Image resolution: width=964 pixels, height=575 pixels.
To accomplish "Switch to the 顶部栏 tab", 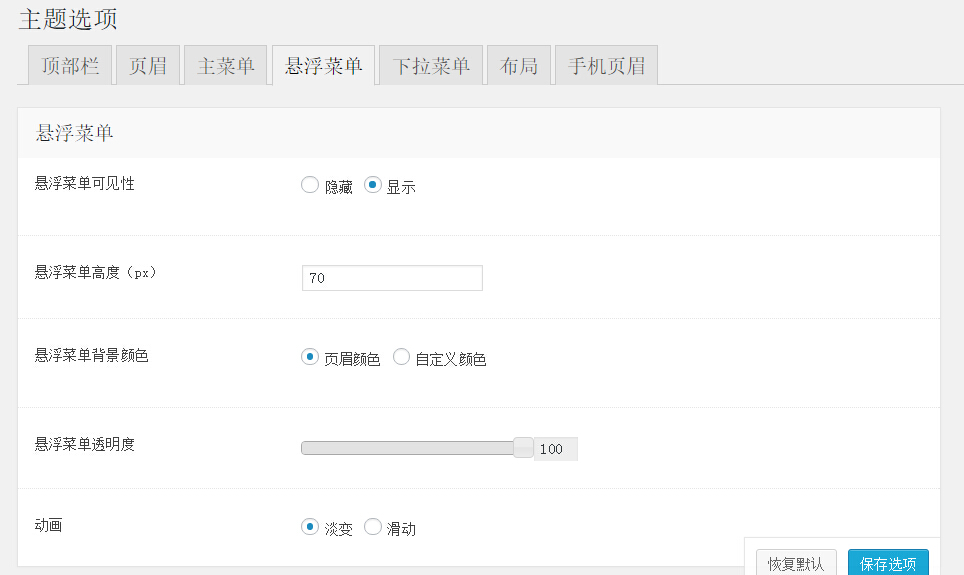I will point(70,66).
